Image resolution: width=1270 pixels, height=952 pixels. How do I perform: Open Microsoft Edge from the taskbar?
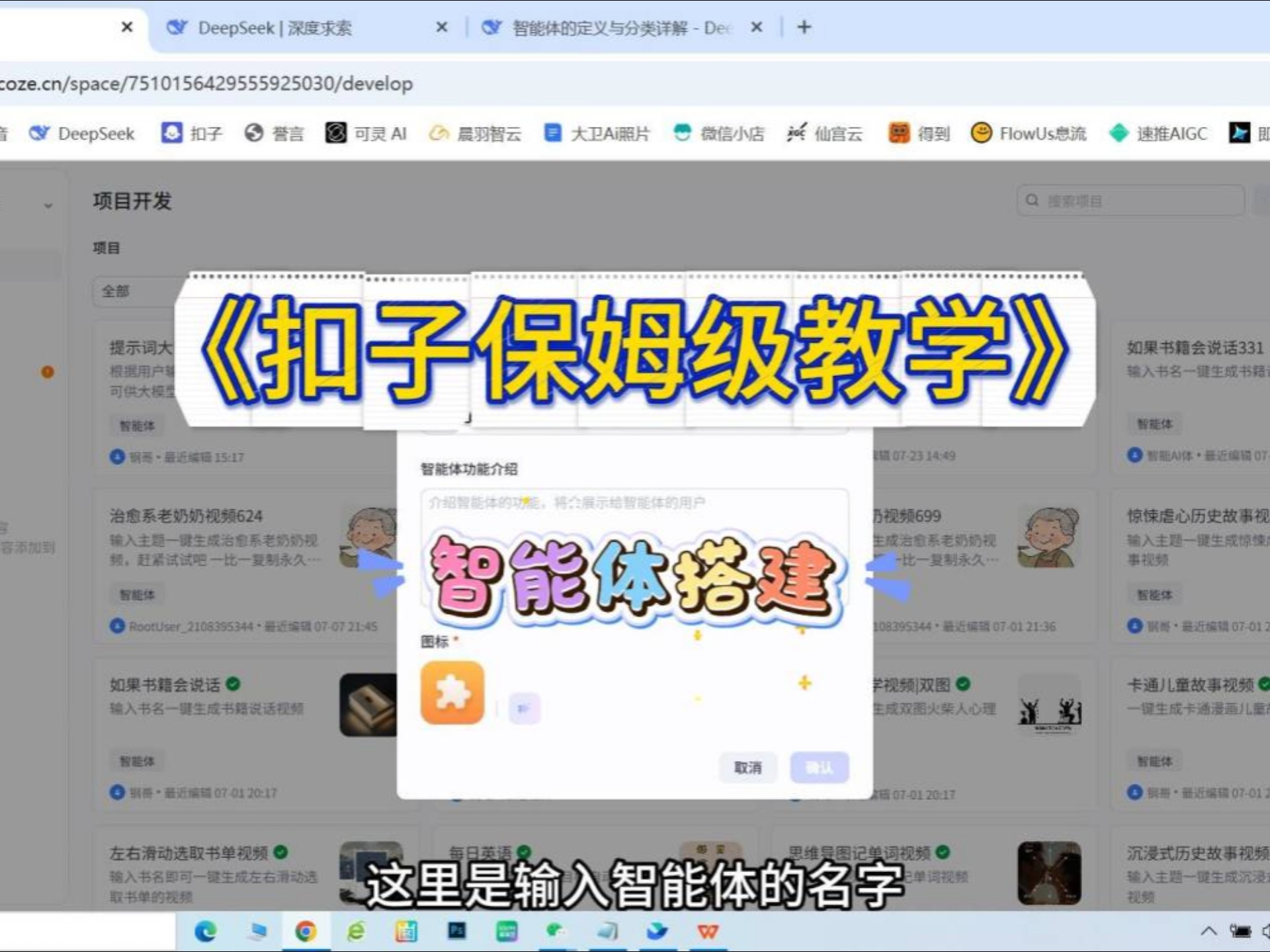click(206, 932)
